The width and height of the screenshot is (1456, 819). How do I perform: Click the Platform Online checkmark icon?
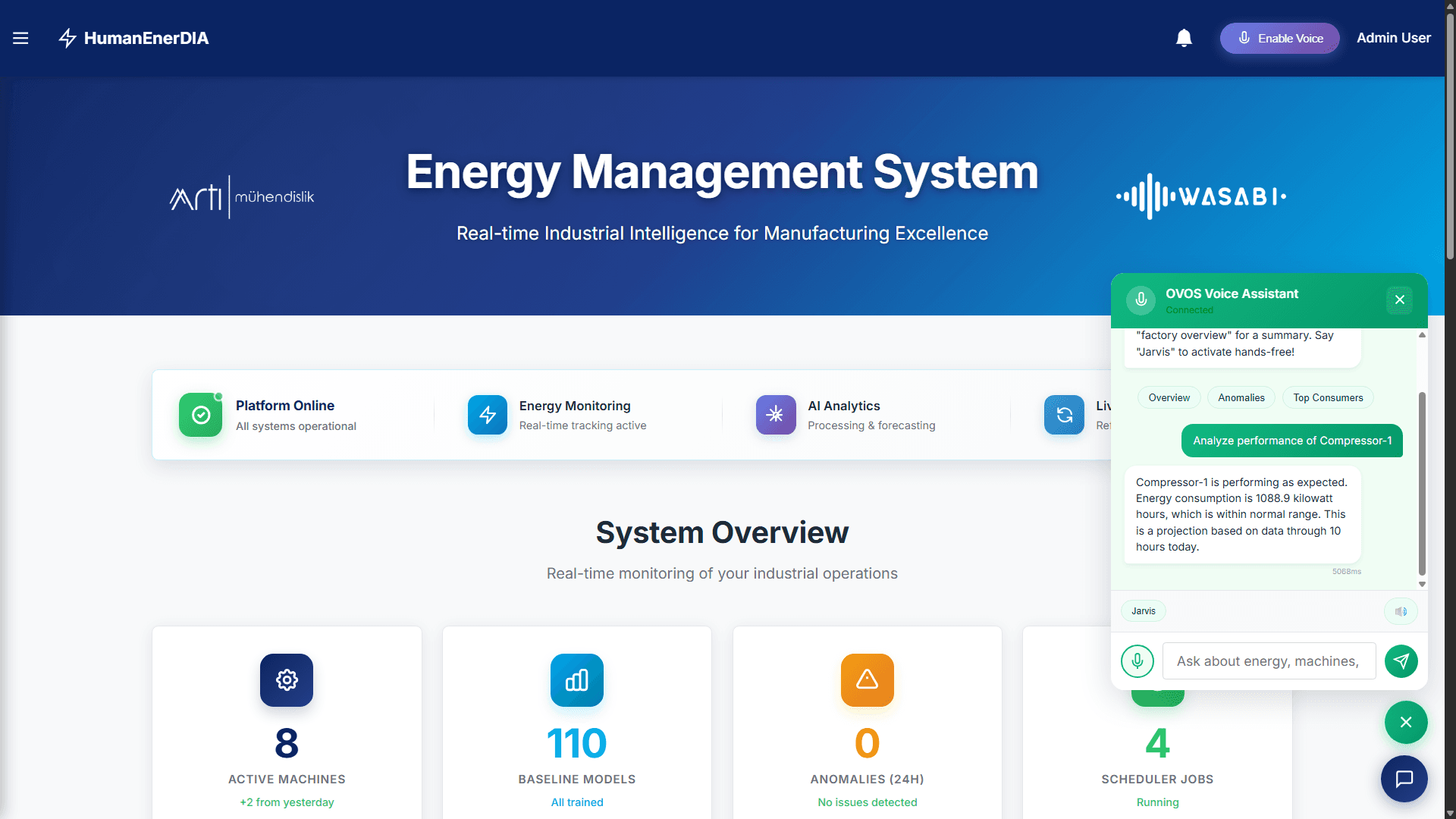point(200,415)
